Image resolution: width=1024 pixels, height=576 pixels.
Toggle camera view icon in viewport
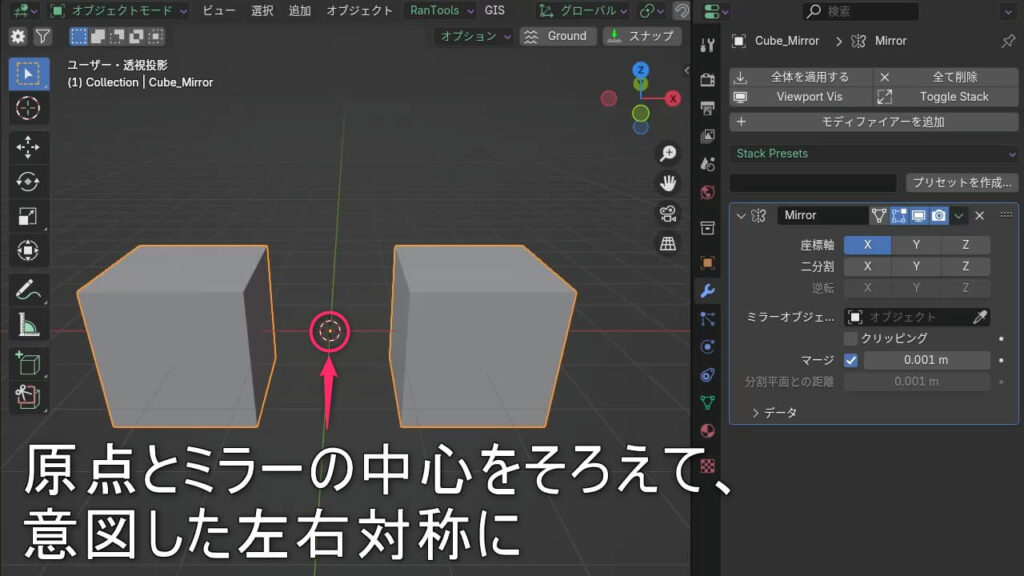pos(668,213)
